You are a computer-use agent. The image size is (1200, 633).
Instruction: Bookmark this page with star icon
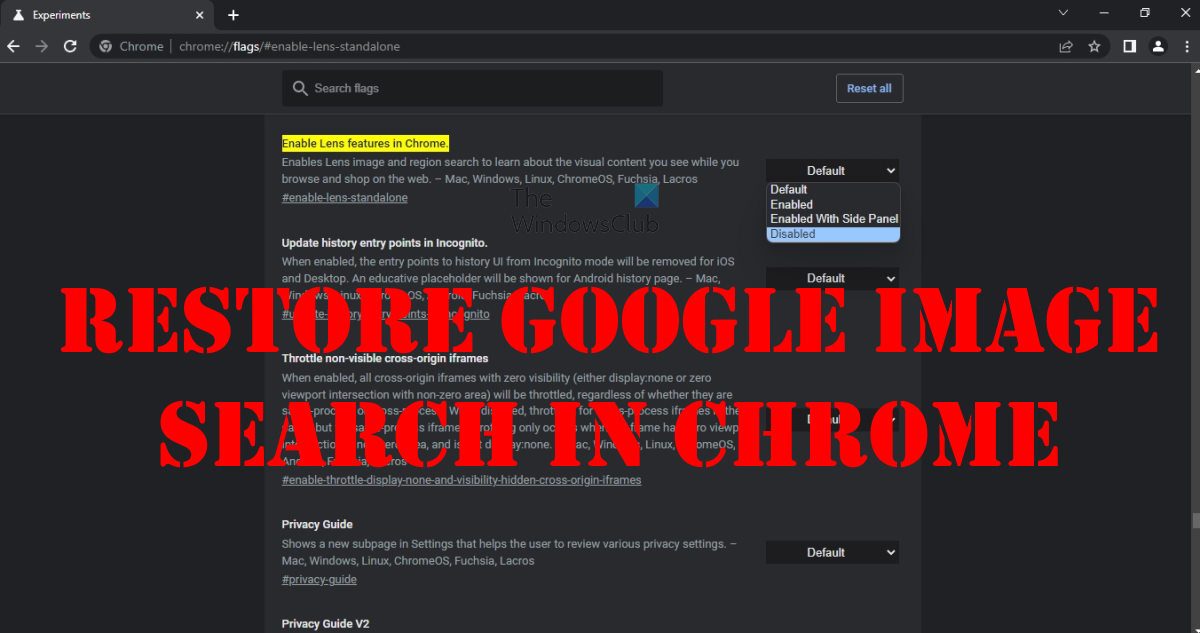1094,46
